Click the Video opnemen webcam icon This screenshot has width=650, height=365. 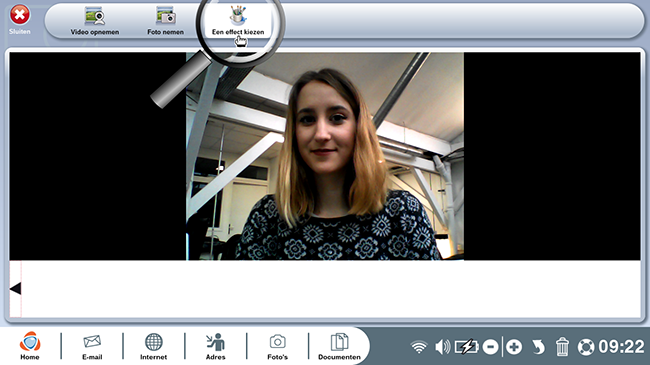pos(95,17)
